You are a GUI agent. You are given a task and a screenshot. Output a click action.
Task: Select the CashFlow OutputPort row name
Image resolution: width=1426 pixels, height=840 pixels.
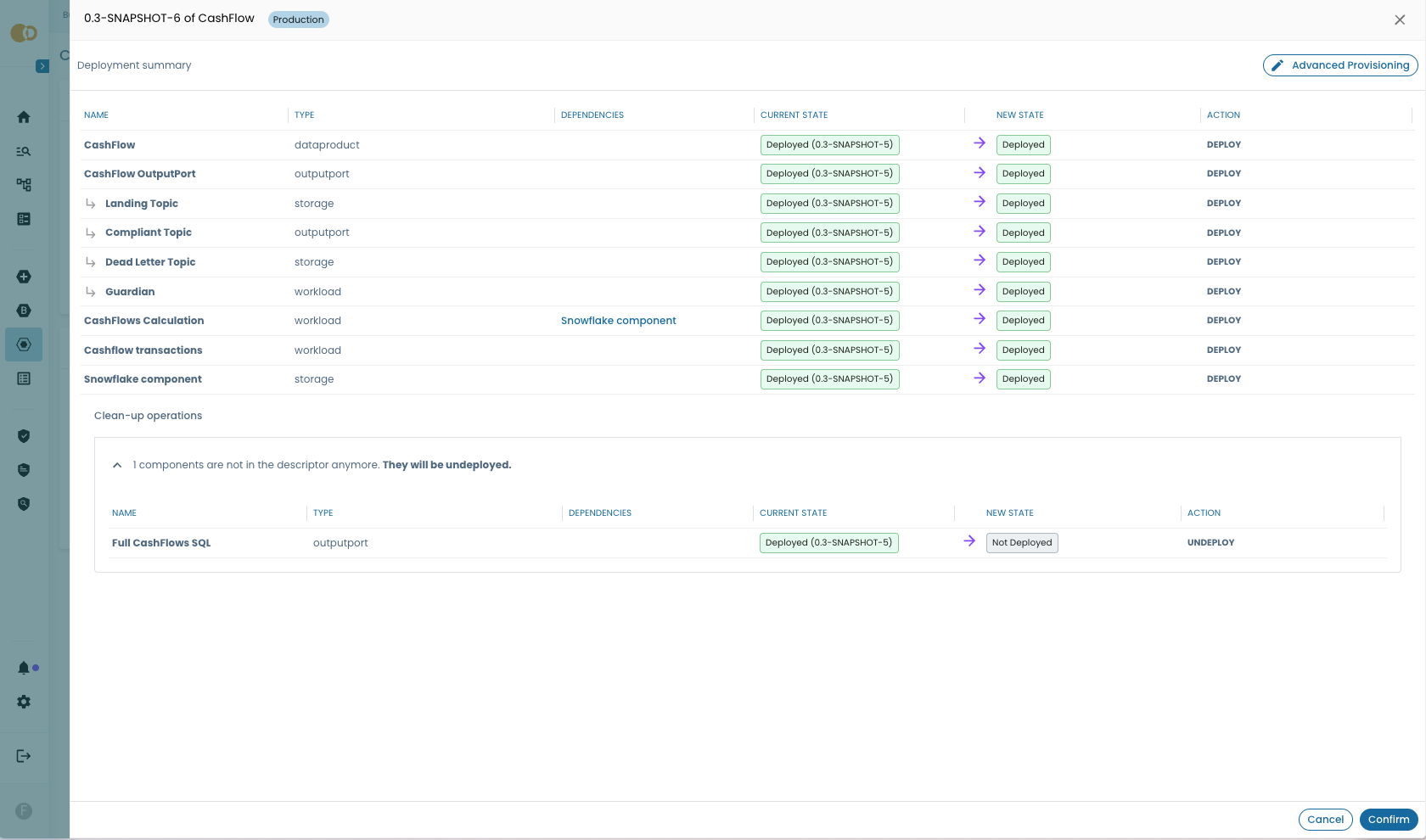[x=140, y=174]
